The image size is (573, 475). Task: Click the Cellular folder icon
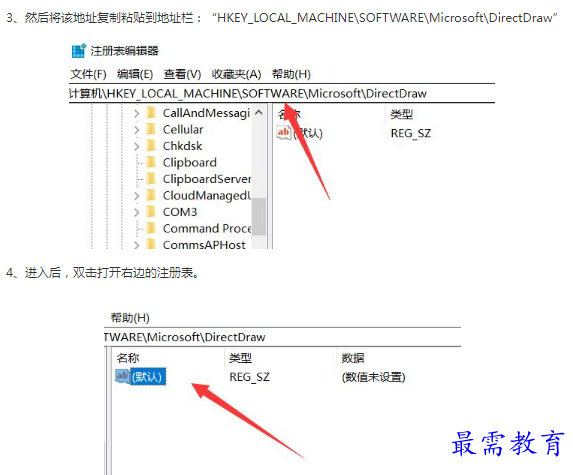click(x=151, y=129)
